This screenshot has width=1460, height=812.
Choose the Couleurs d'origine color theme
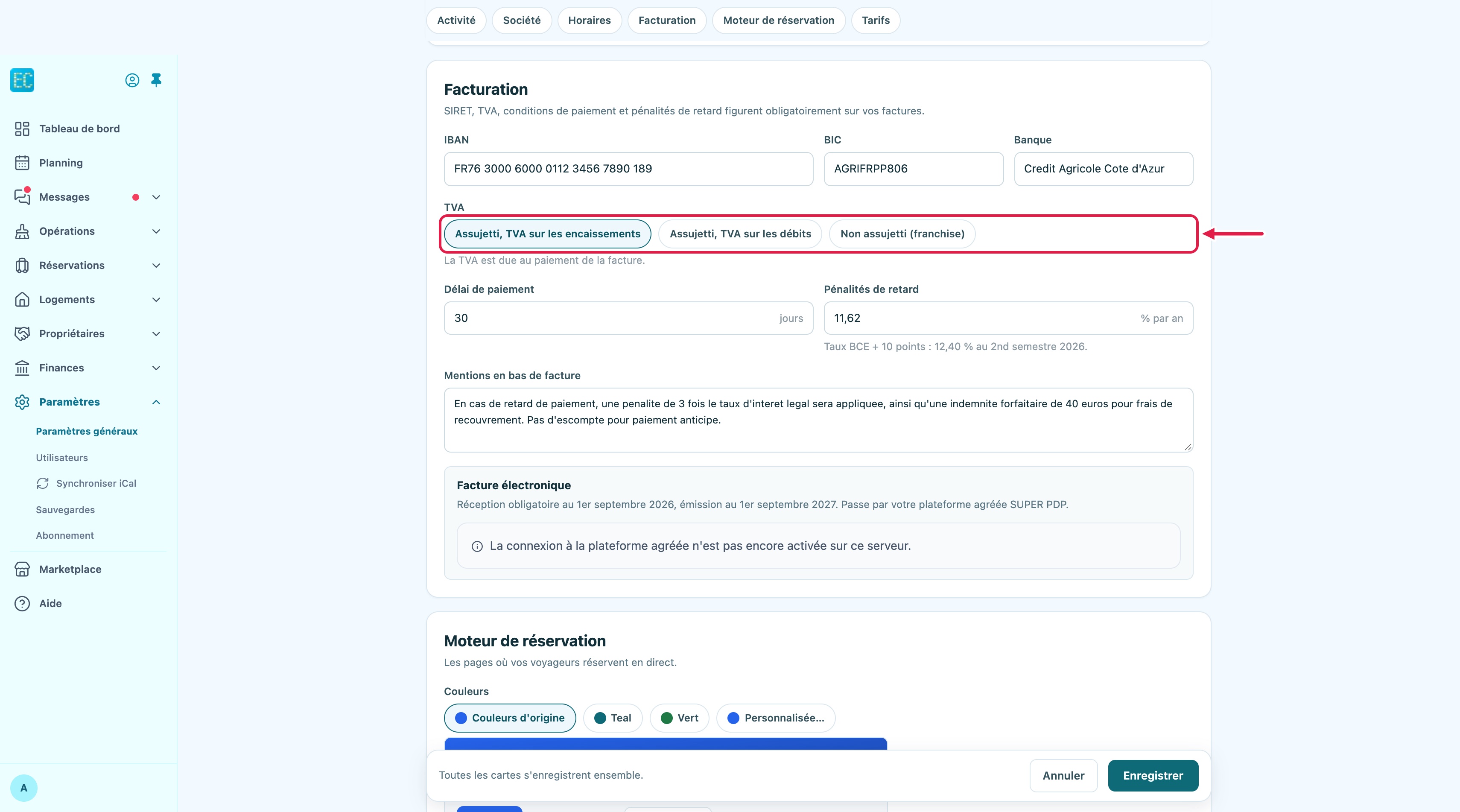(x=510, y=718)
